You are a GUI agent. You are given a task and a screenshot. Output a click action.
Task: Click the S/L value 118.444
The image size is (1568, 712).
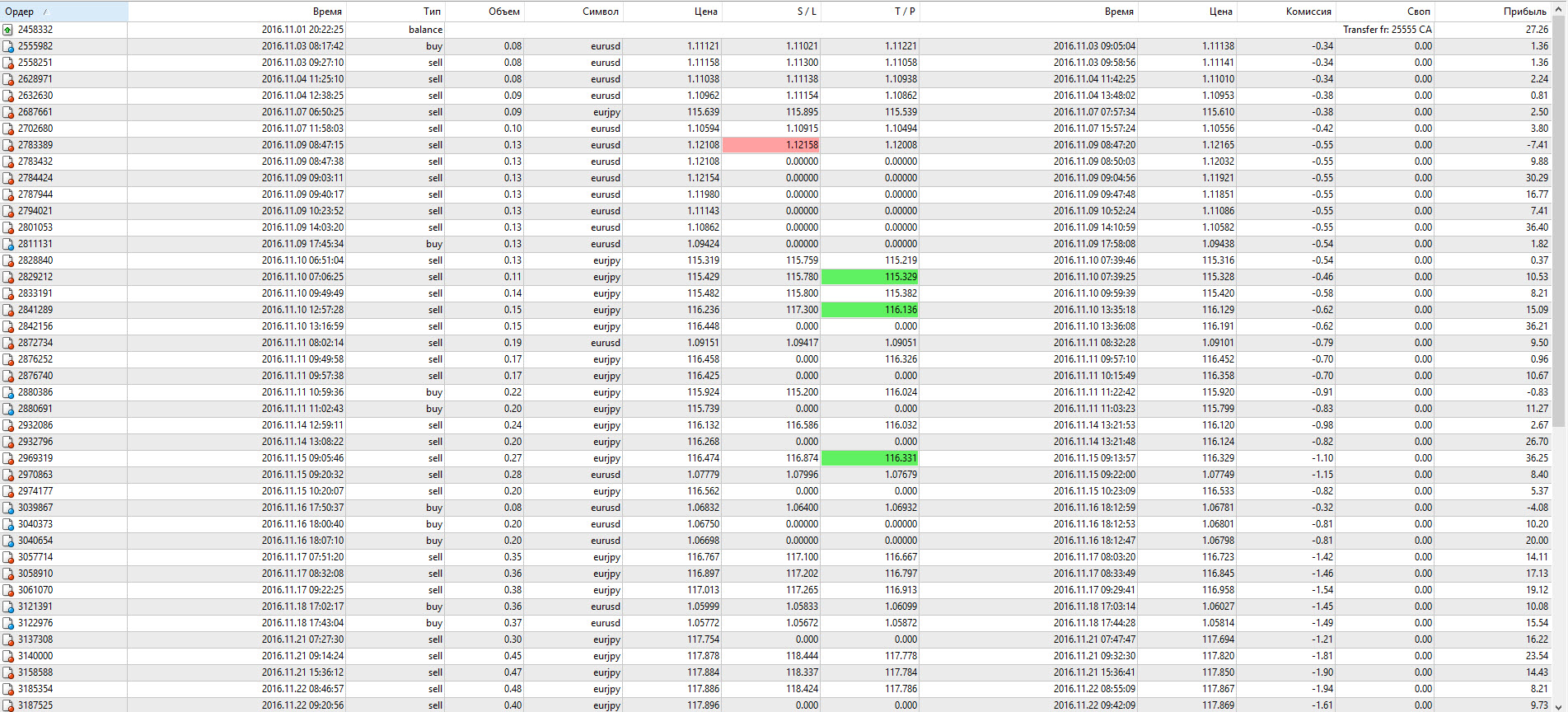802,656
